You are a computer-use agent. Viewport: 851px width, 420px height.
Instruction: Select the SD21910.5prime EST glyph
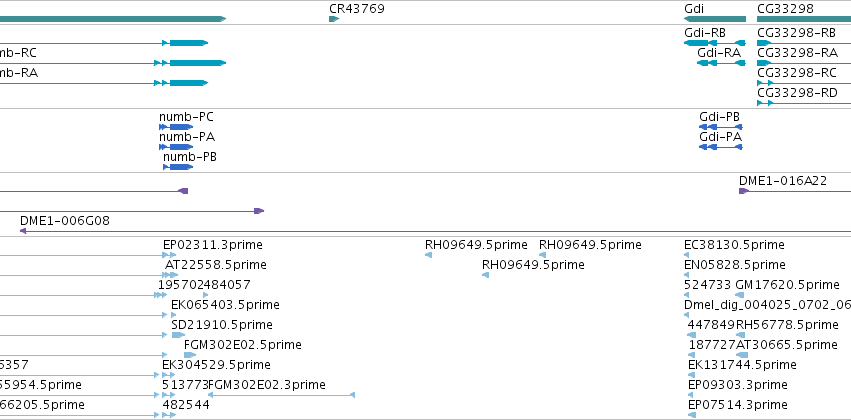tap(178, 335)
